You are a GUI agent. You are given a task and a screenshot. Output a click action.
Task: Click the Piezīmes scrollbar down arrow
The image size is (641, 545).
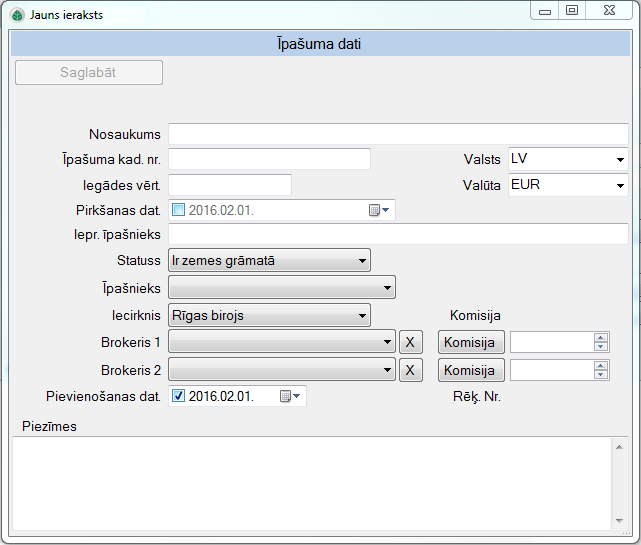(x=621, y=520)
